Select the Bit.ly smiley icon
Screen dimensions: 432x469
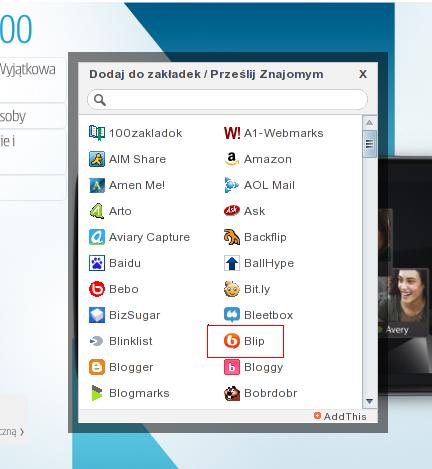click(x=232, y=289)
